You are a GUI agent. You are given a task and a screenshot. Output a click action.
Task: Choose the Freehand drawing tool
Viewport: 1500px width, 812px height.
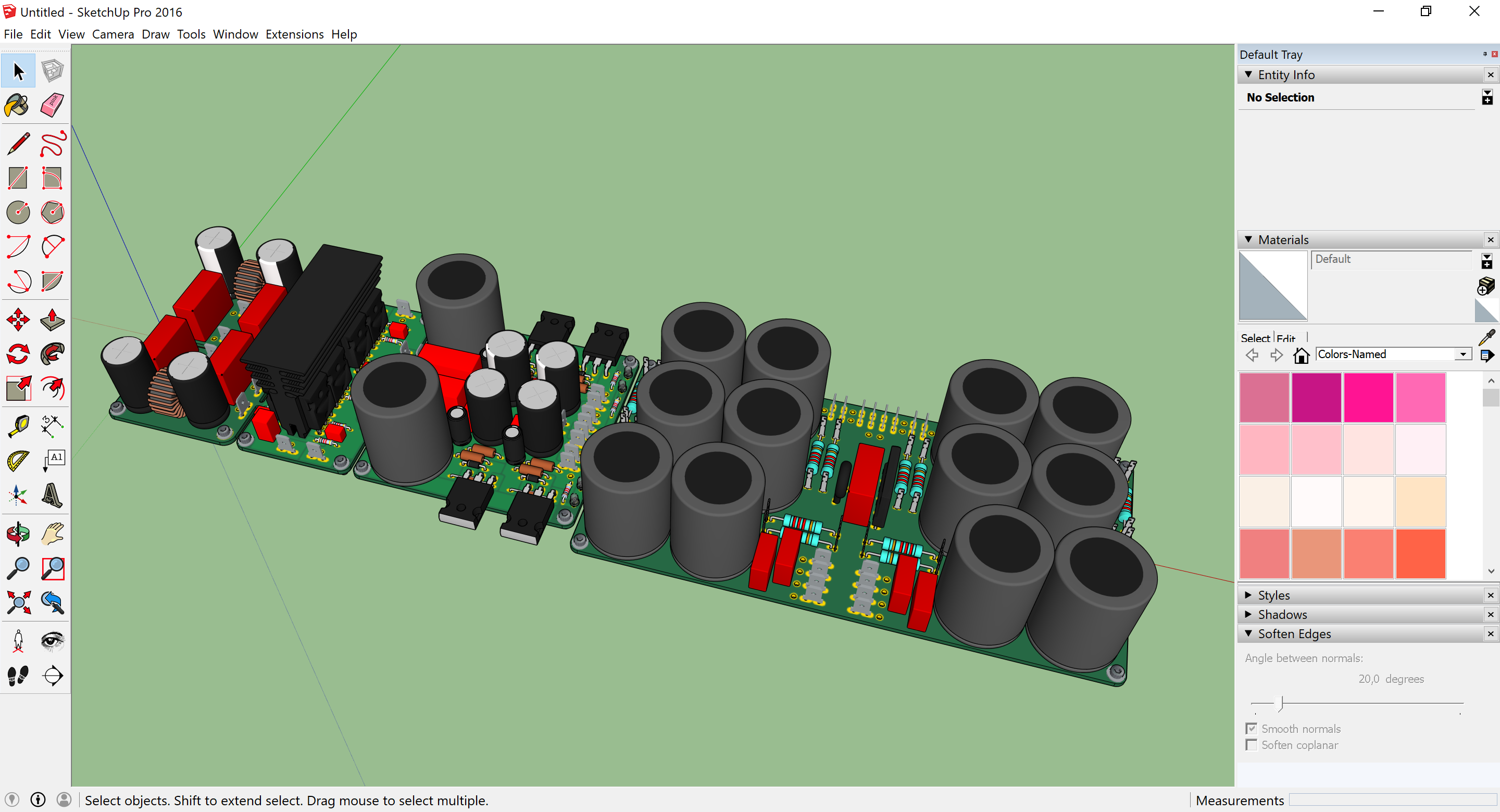53,144
